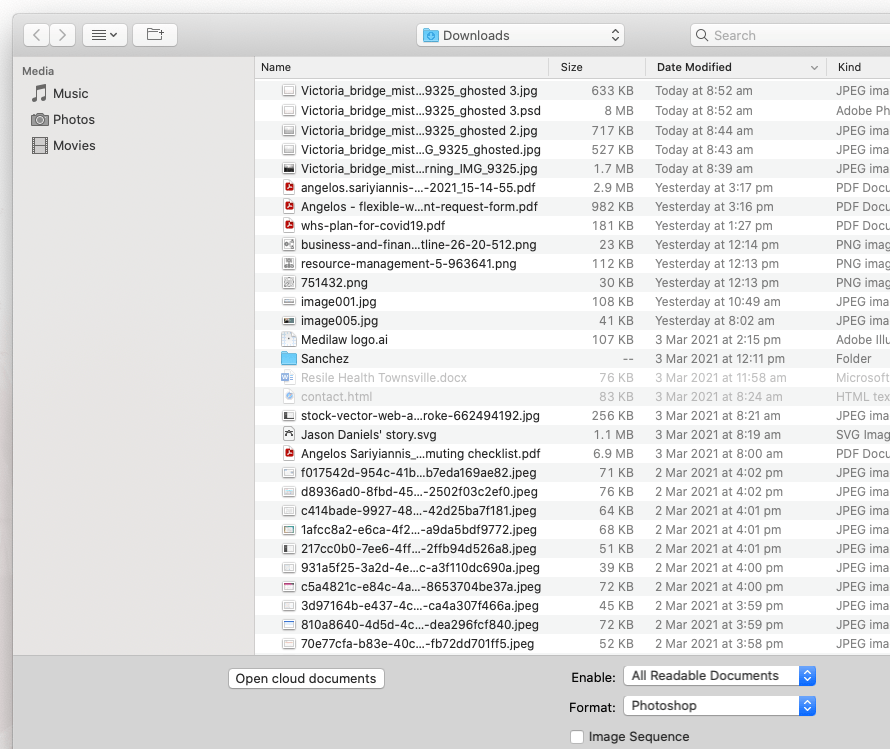The image size is (890, 749).
Task: Click the magnifying glass in the Search field
Action: pyautogui.click(x=701, y=35)
